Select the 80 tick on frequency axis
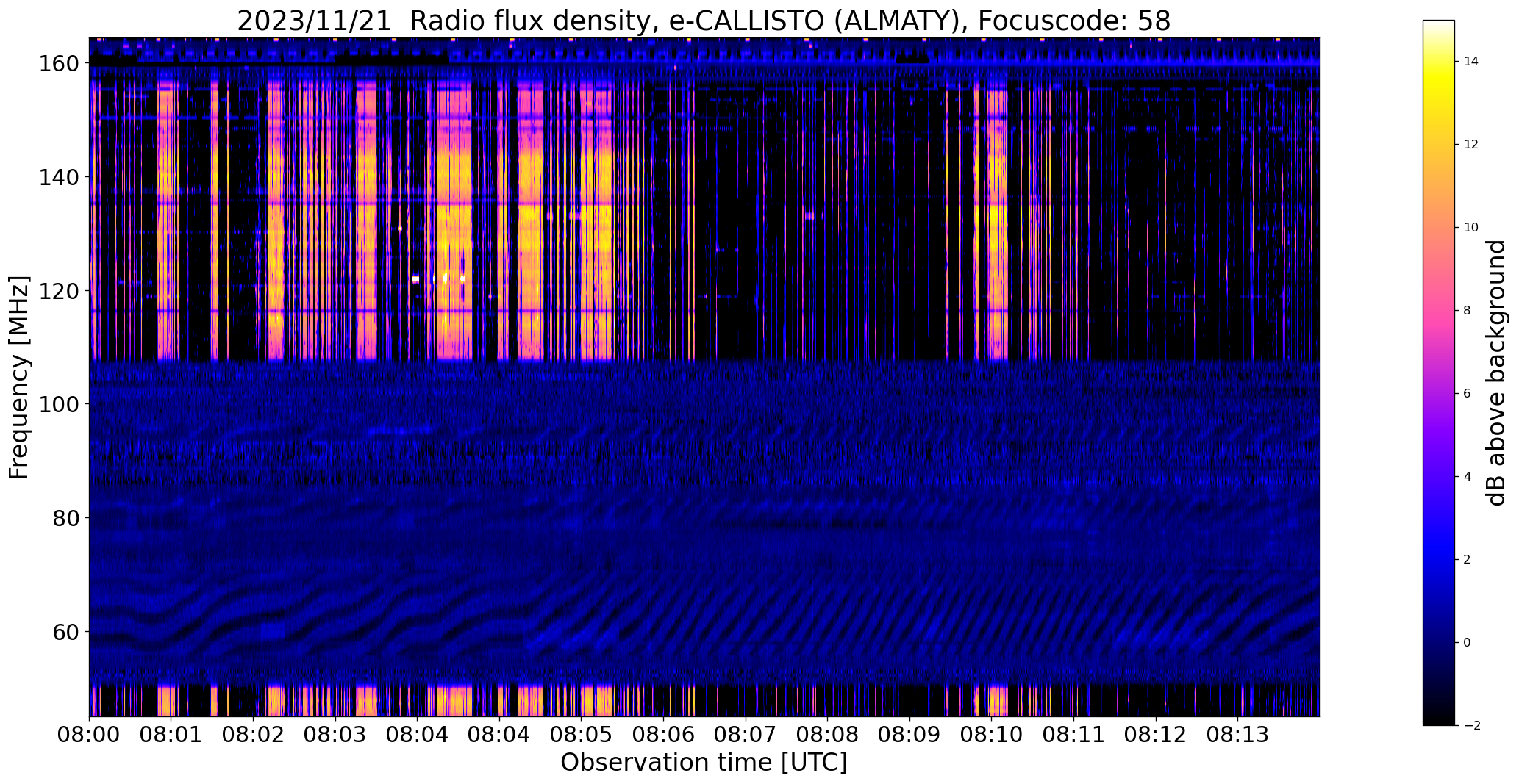This screenshot has width=1519, height=784. pyautogui.click(x=67, y=518)
